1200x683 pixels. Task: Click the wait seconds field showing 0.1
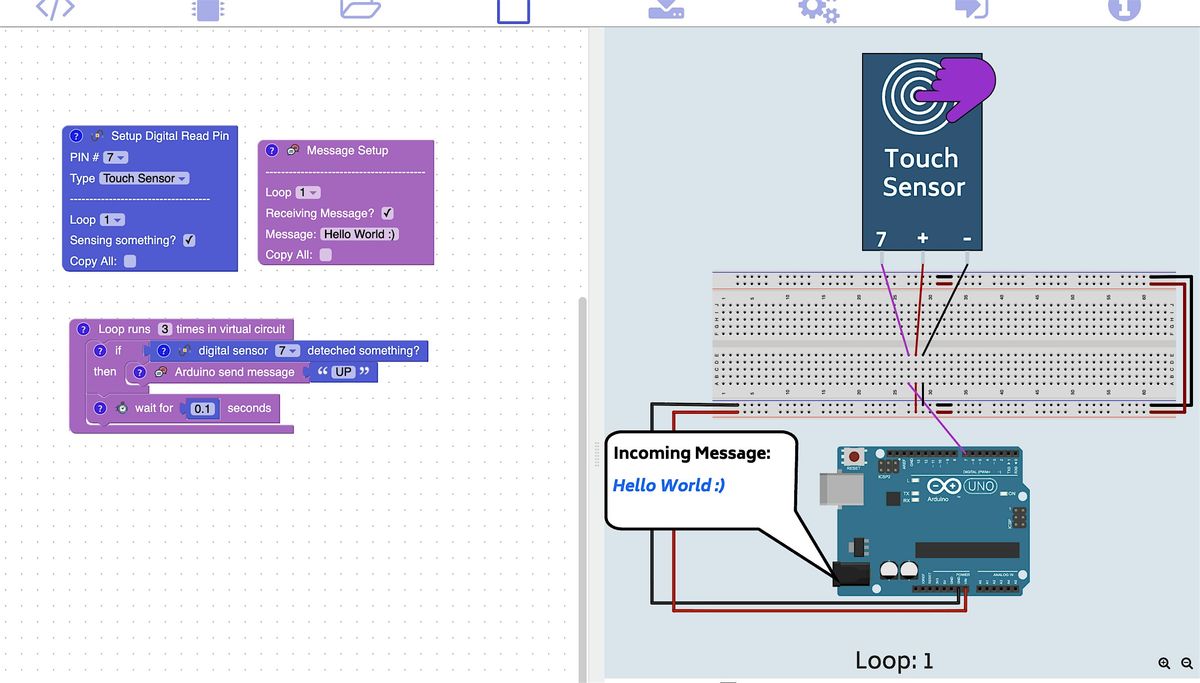(203, 409)
